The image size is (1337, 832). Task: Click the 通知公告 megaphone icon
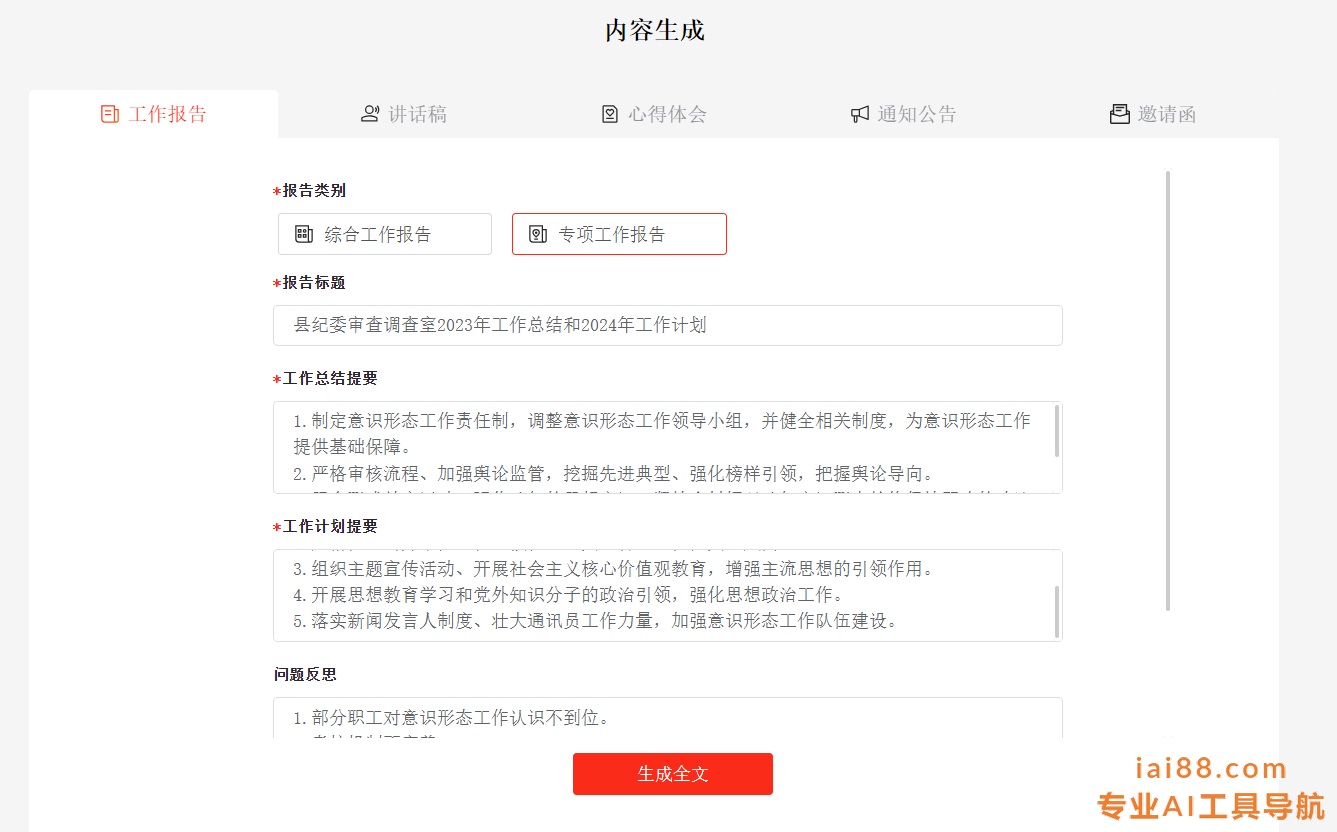[x=860, y=114]
